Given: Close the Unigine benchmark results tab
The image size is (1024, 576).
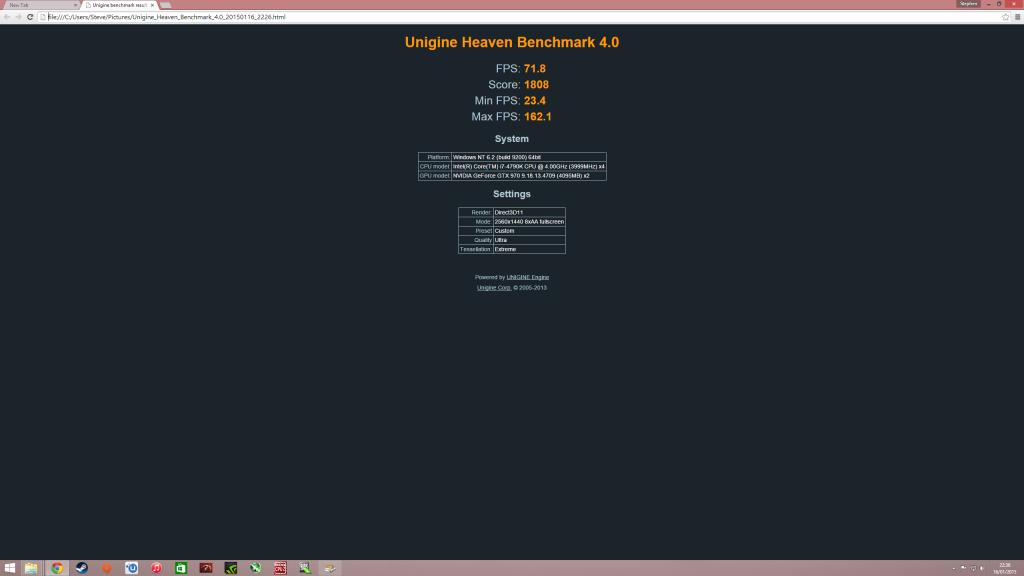Looking at the screenshot, I should pyautogui.click(x=152, y=5).
